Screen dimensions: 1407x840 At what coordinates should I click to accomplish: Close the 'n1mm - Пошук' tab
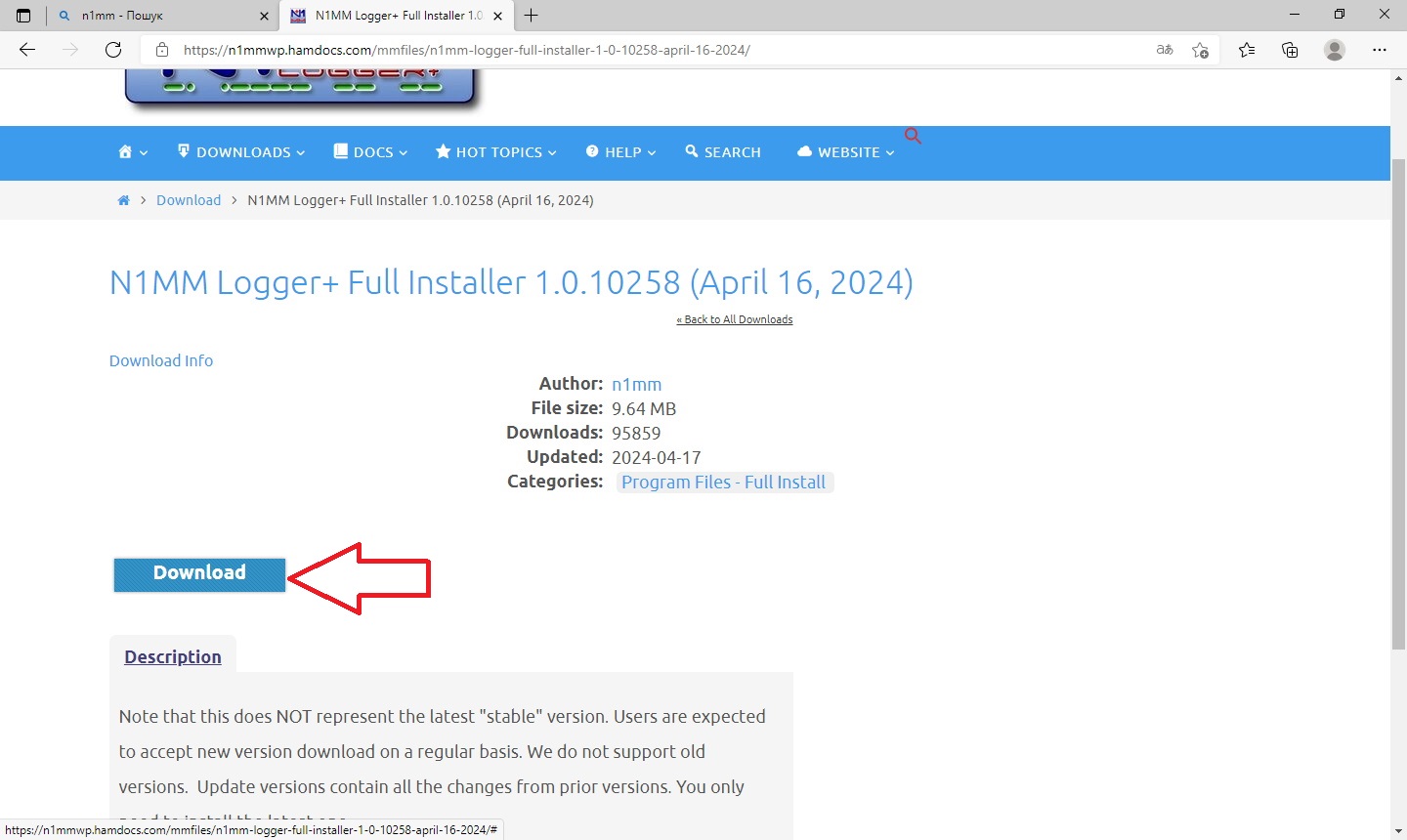point(264,16)
